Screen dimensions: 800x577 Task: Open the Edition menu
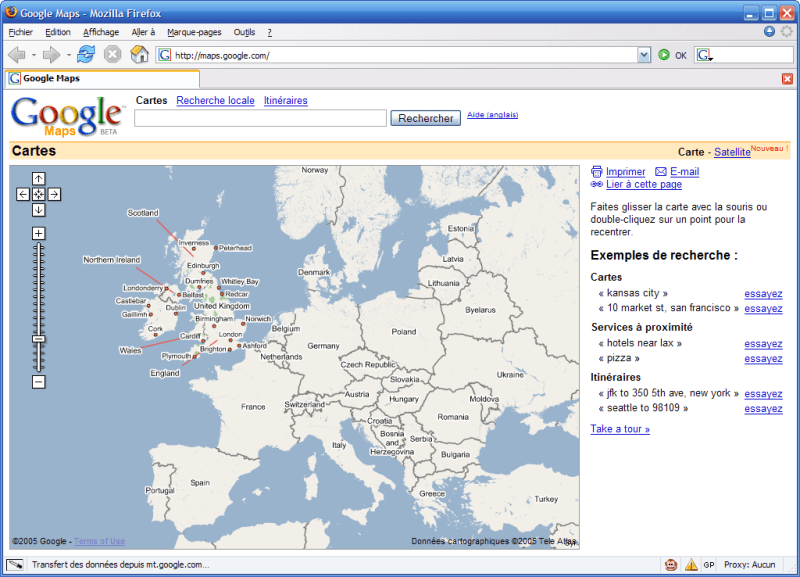click(x=58, y=32)
